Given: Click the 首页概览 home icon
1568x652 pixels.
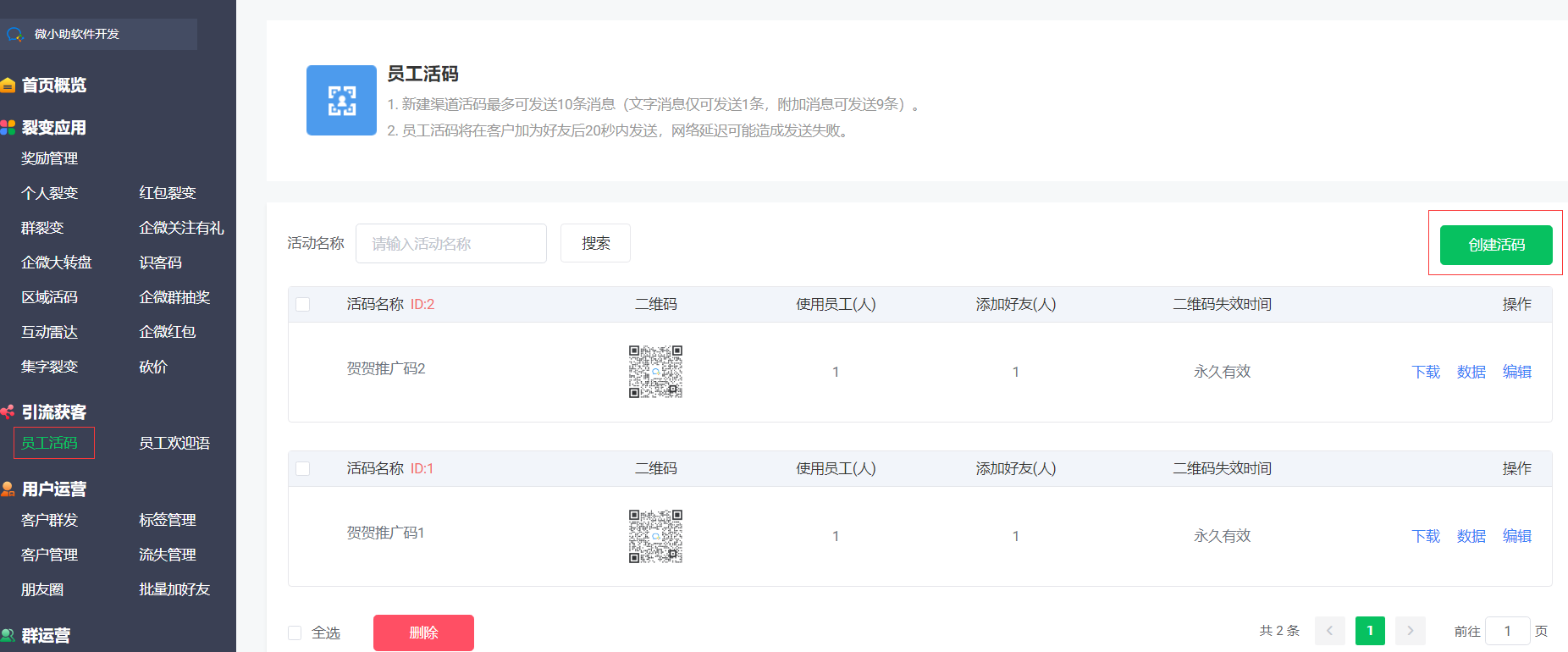Looking at the screenshot, I should [x=8, y=86].
